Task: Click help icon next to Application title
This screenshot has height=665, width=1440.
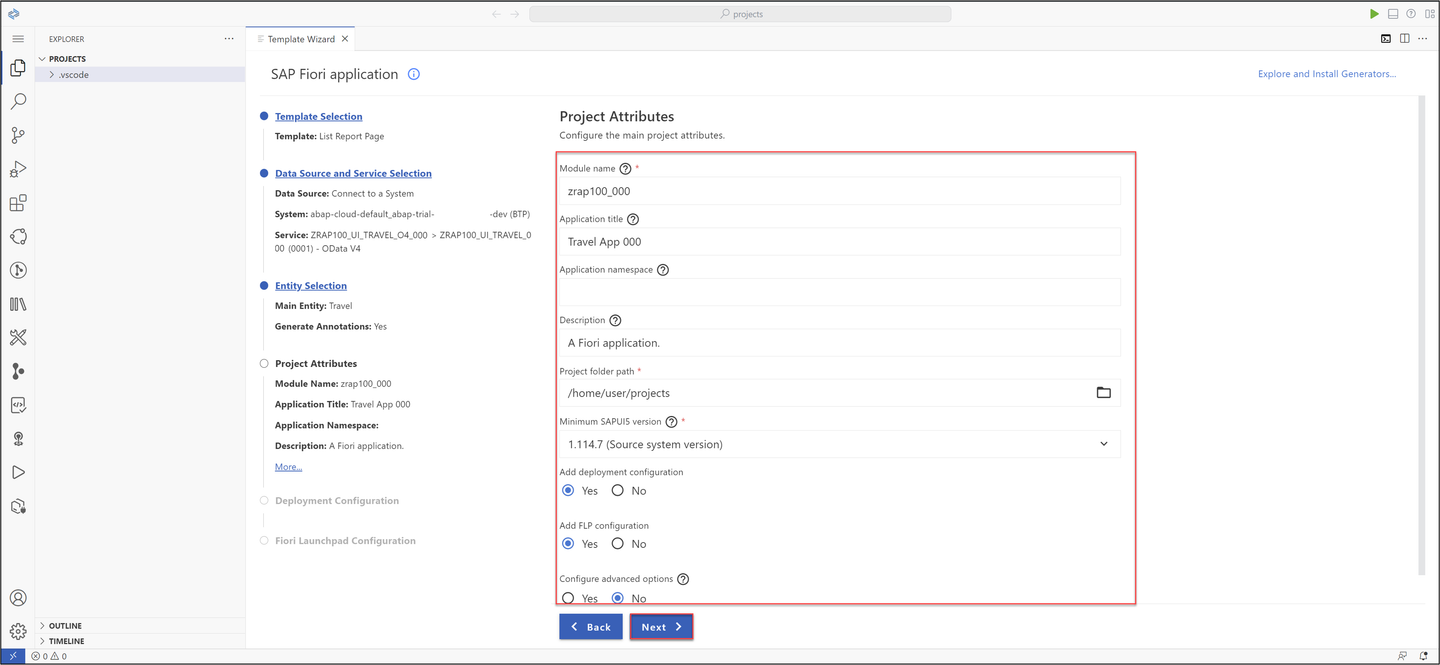Action: (x=633, y=219)
